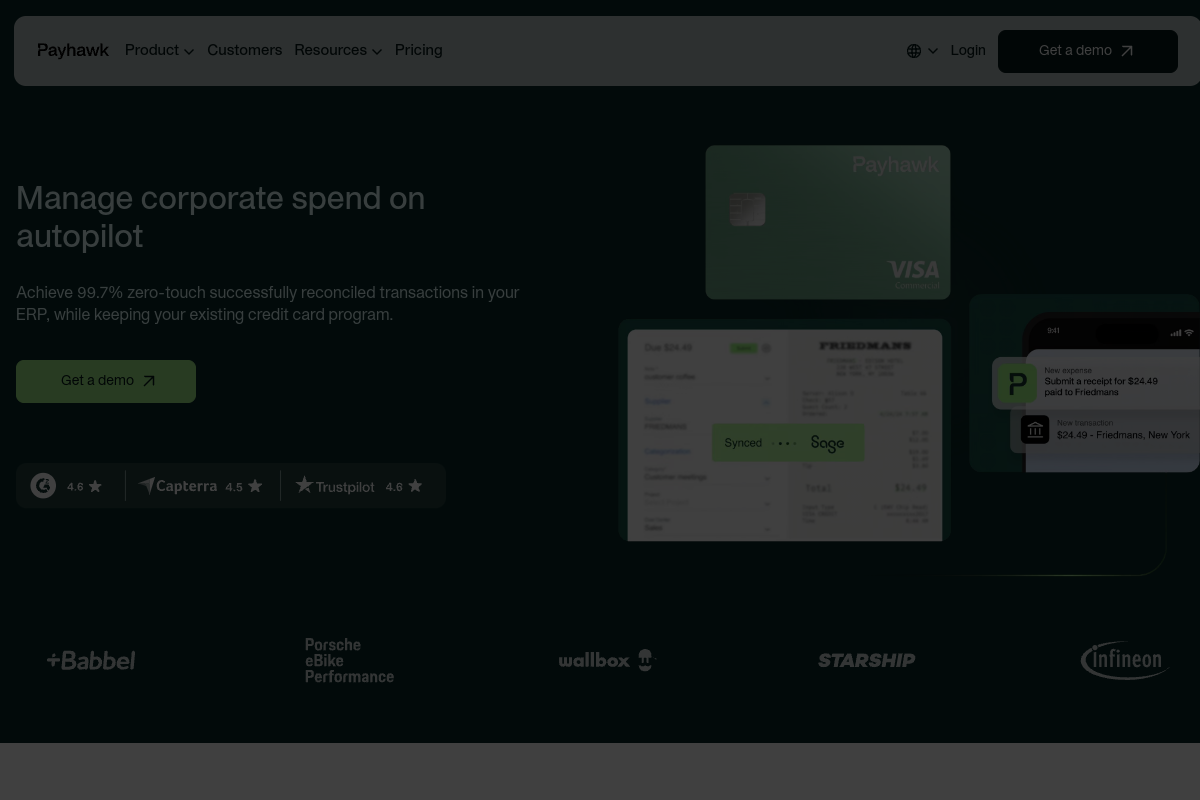1200x800 pixels.
Task: Click the green hero Get a demo button
Action: [x=106, y=381]
